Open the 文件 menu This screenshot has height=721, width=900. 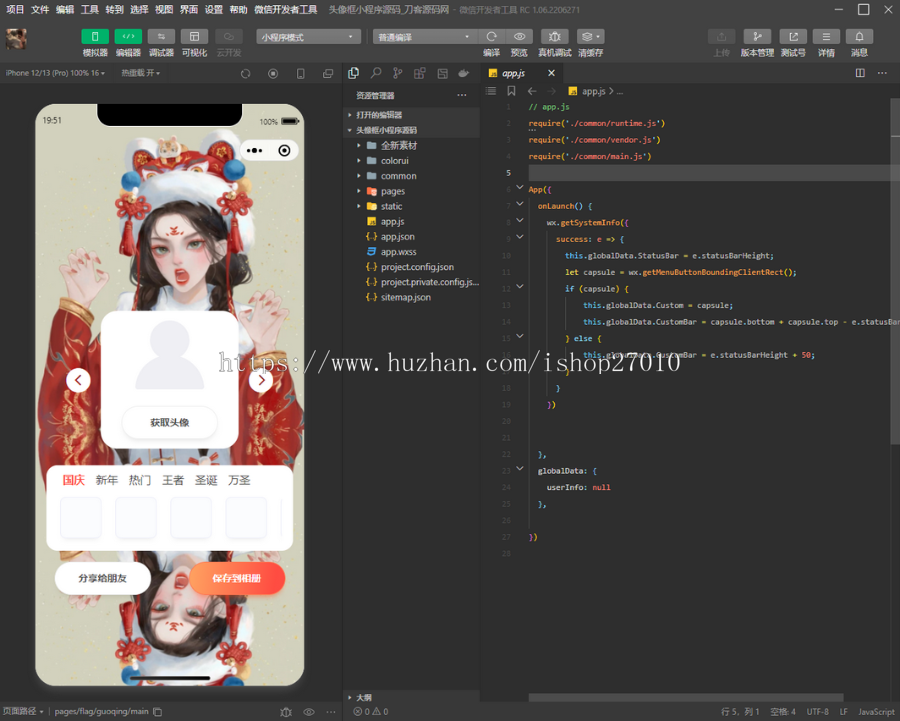coord(40,9)
